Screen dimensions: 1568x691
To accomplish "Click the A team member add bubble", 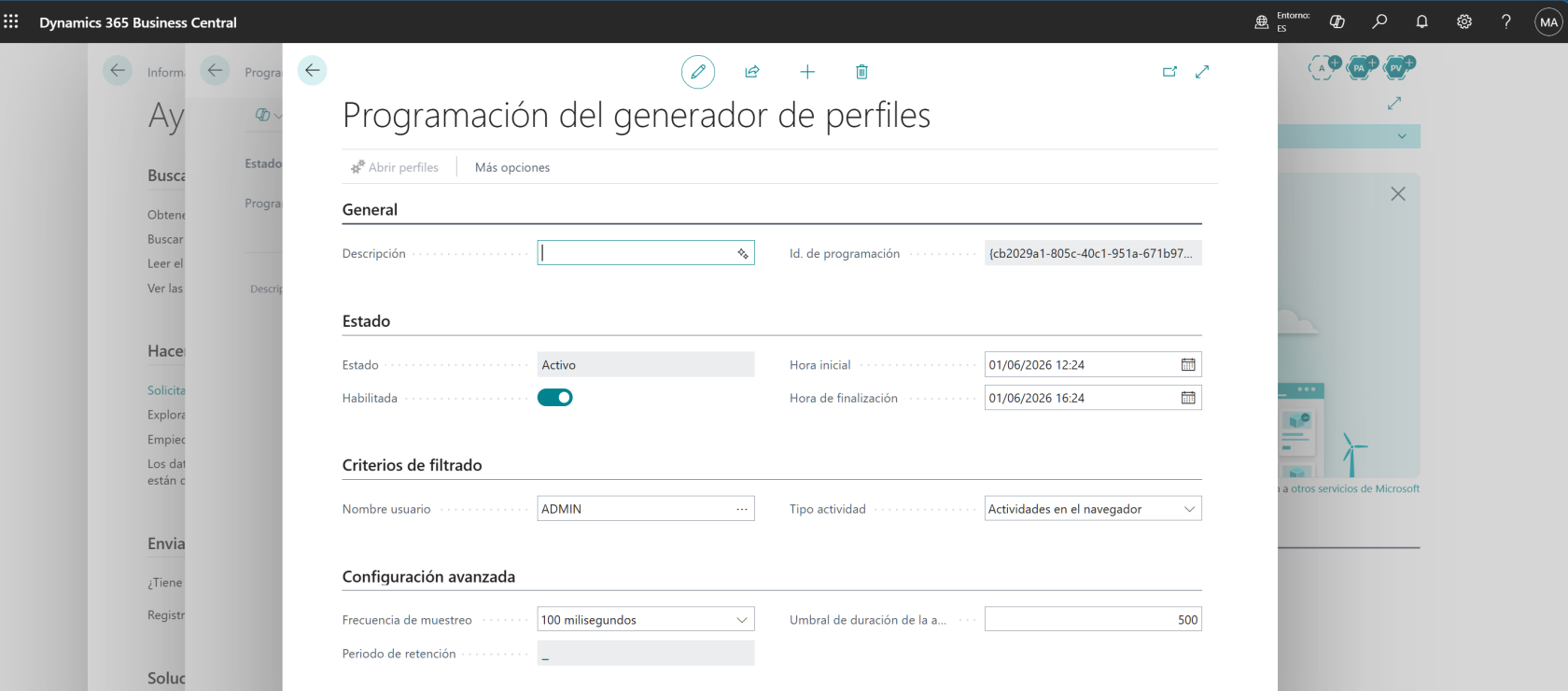I will pyautogui.click(x=1323, y=67).
